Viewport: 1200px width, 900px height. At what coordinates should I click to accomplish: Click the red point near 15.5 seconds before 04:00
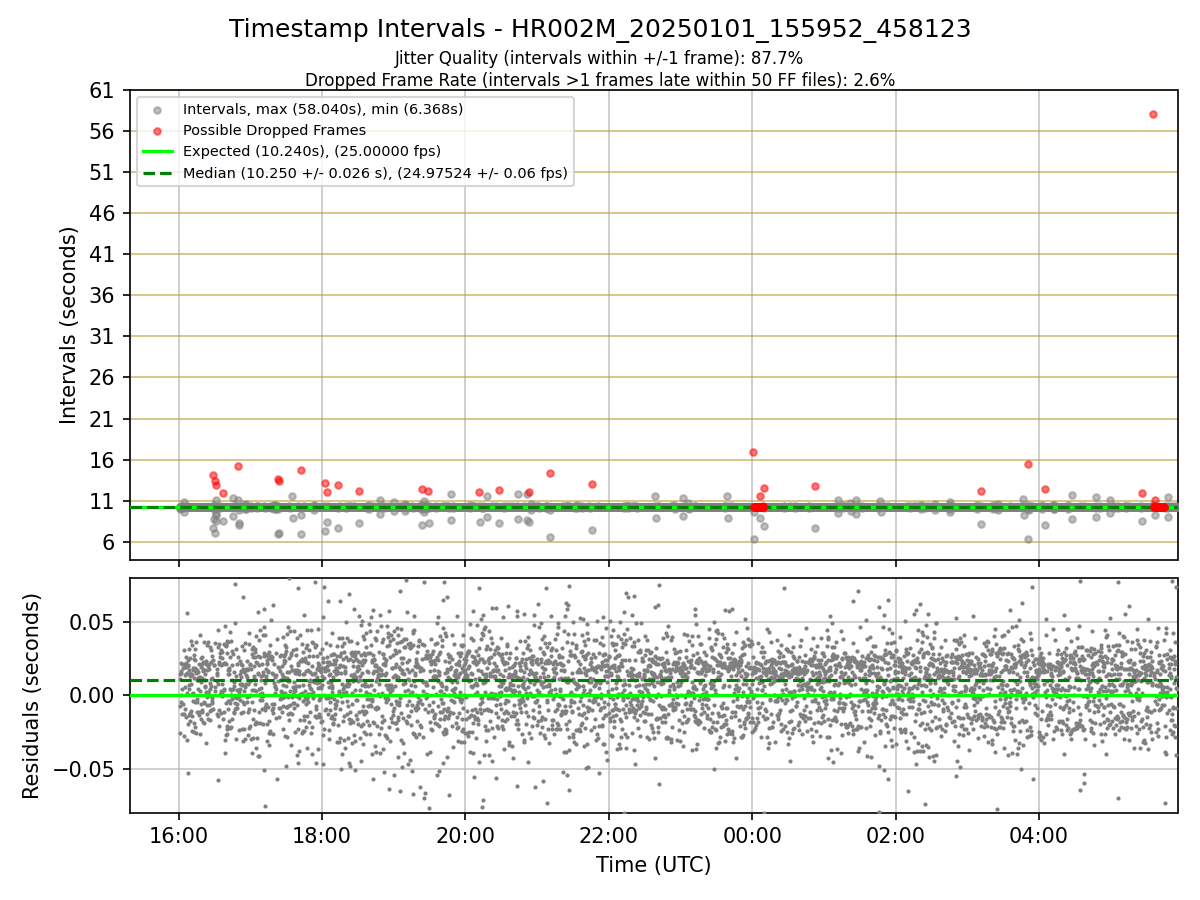1028,464
